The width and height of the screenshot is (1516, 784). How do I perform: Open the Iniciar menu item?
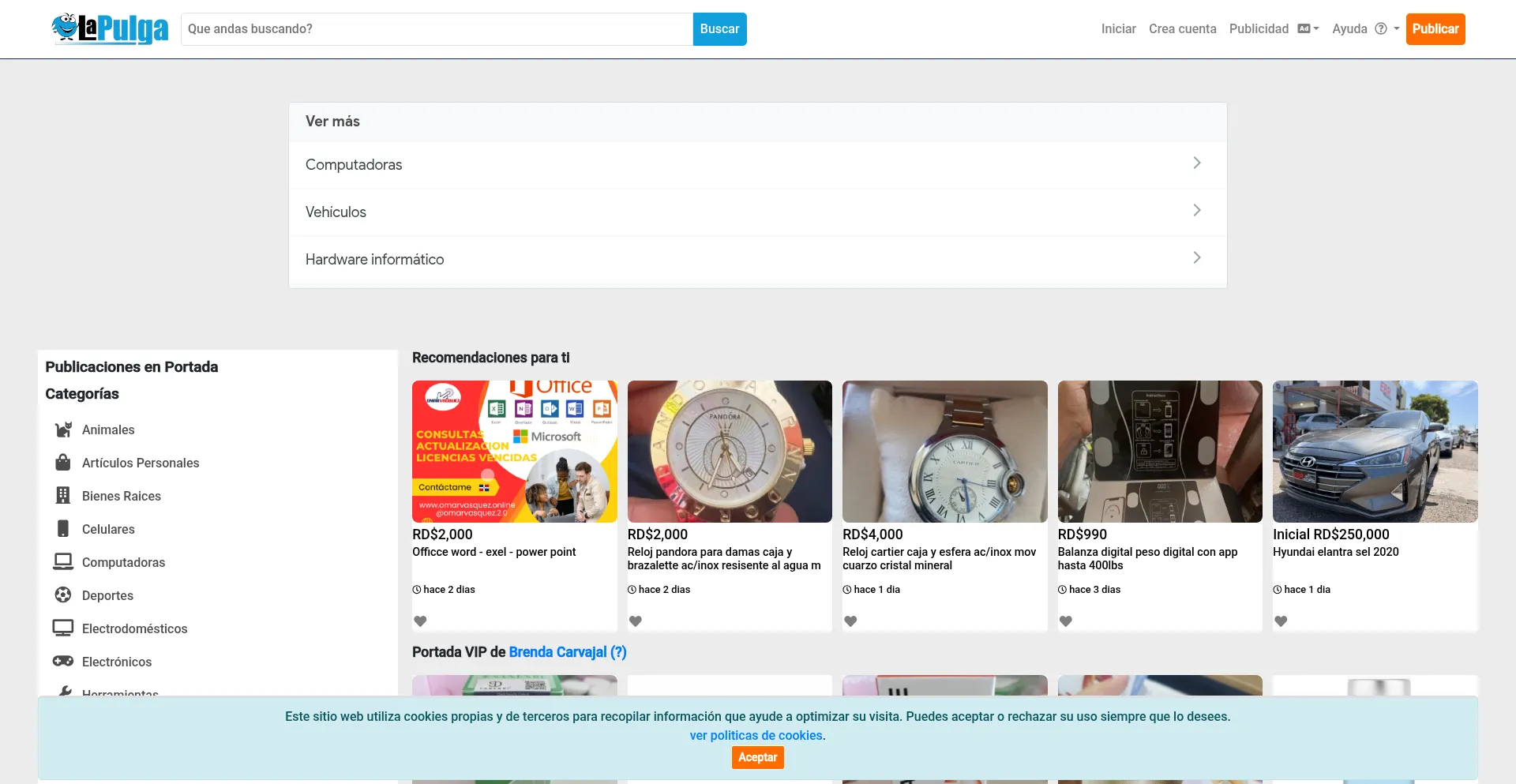1119,28
